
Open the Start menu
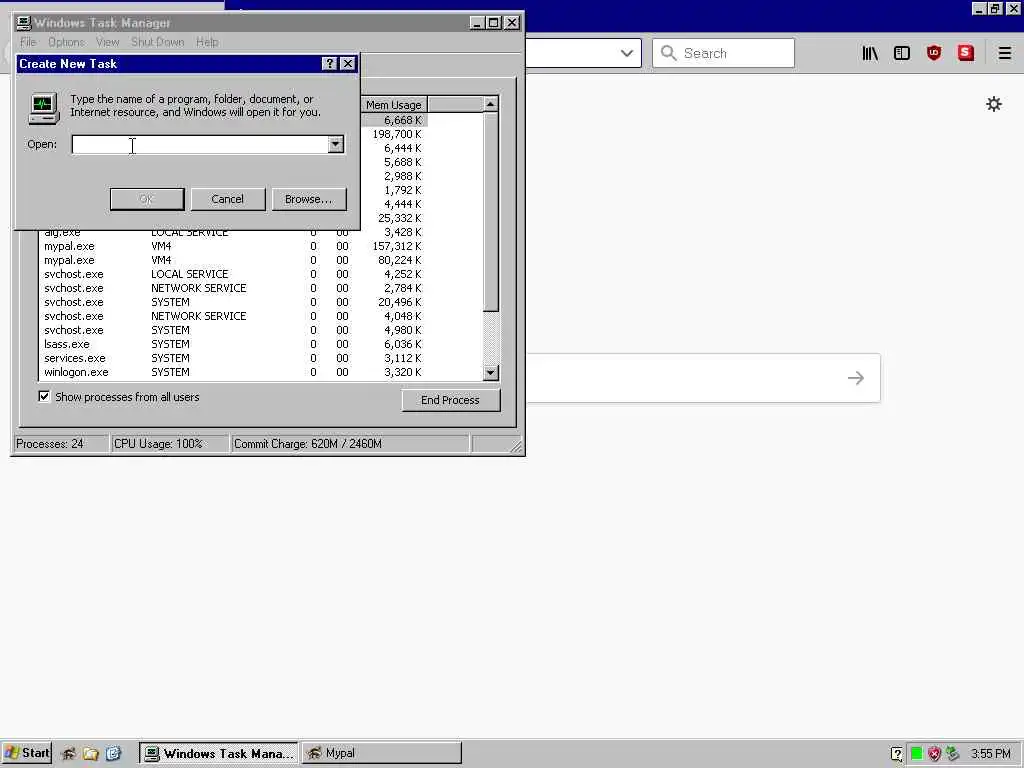pos(27,753)
